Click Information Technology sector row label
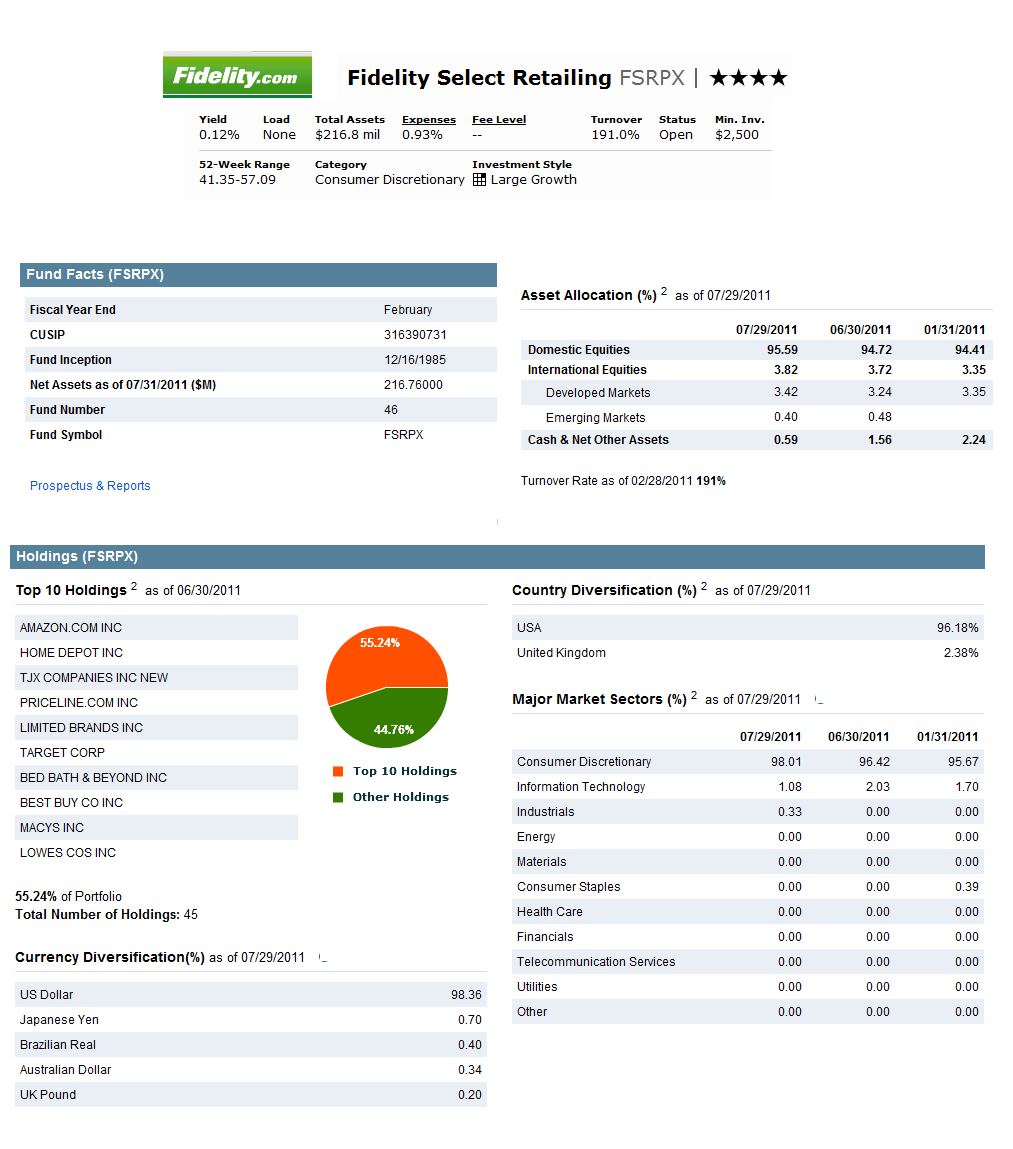Screen dimensions: 1013x1149 pyautogui.click(x=581, y=787)
